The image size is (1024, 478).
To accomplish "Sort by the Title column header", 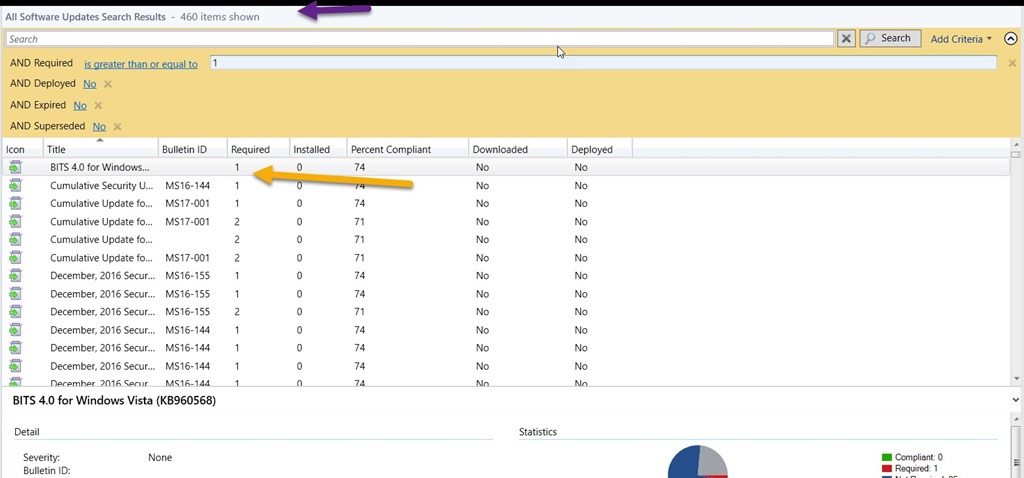I will click(x=101, y=150).
